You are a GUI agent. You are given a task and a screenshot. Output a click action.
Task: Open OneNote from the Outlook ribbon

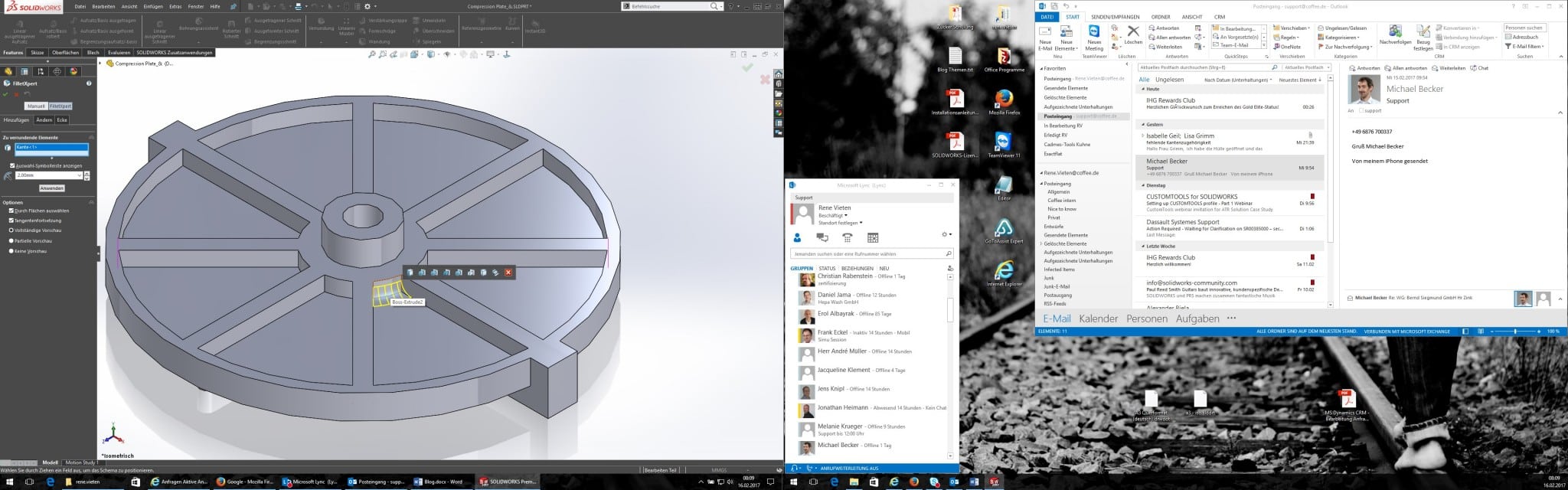pyautogui.click(x=1286, y=47)
